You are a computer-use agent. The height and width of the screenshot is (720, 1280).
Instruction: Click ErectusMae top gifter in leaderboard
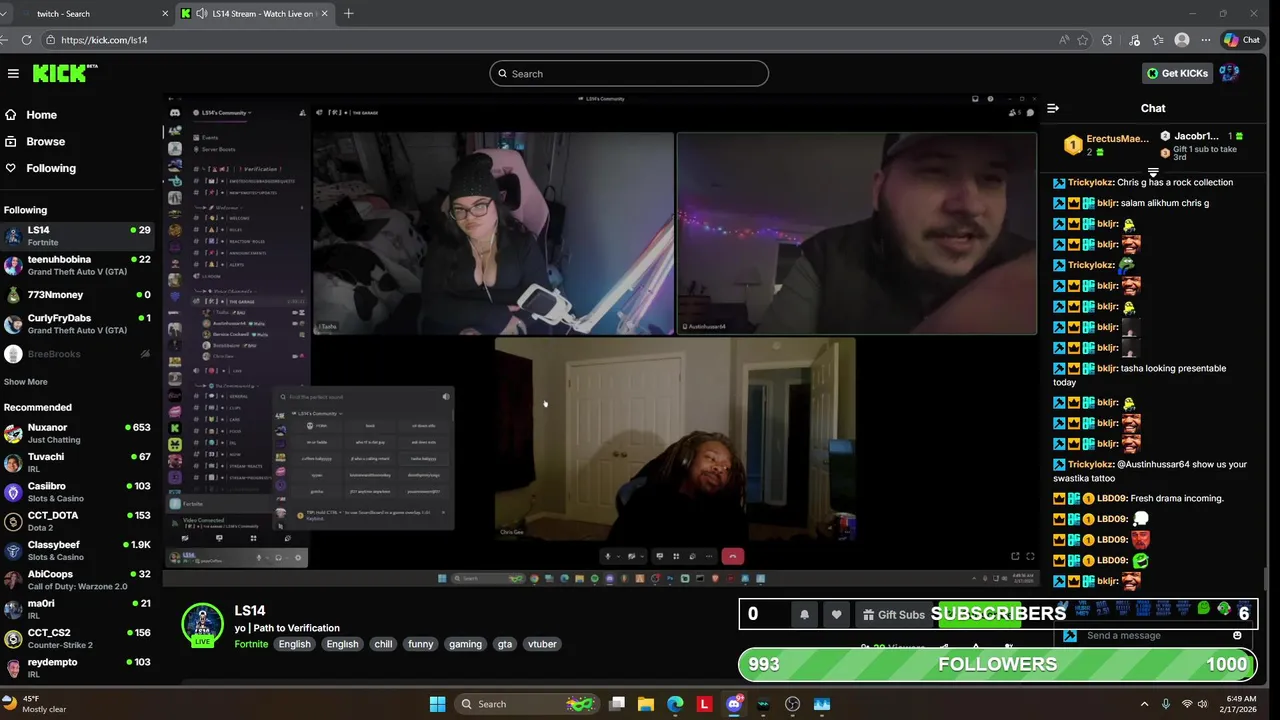pos(1106,145)
